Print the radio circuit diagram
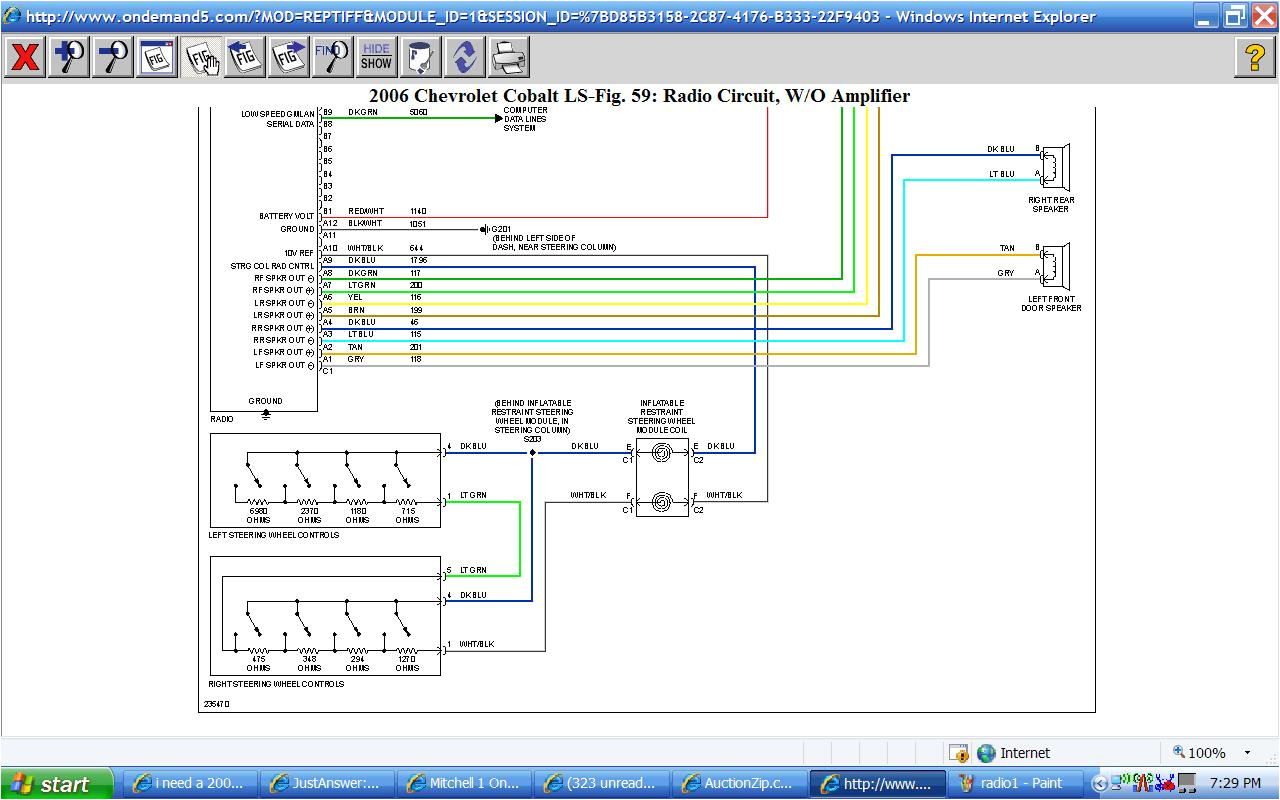The image size is (1280, 800). coord(509,56)
